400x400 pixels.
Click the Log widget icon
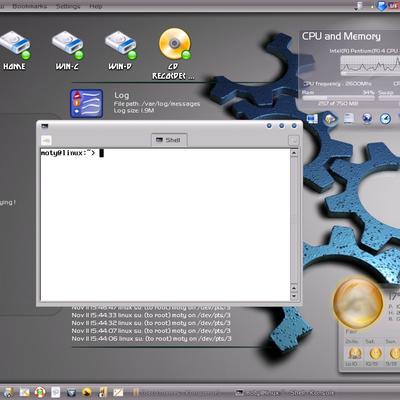point(86,103)
